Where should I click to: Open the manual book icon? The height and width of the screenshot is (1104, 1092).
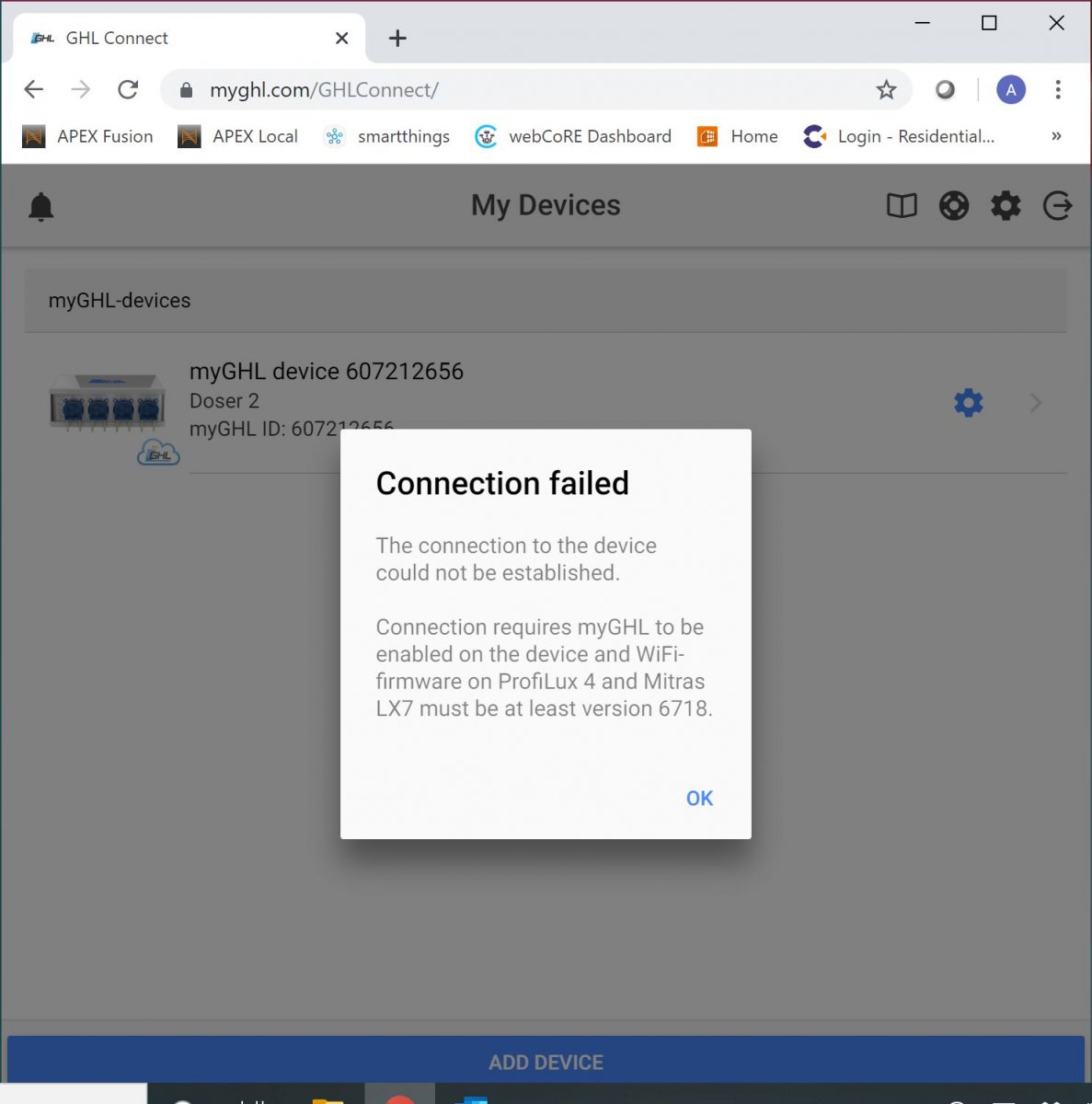902,205
